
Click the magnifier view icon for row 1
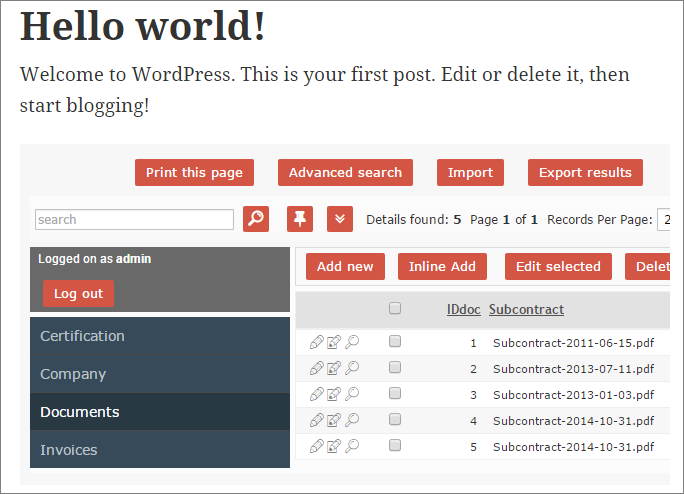tap(352, 342)
